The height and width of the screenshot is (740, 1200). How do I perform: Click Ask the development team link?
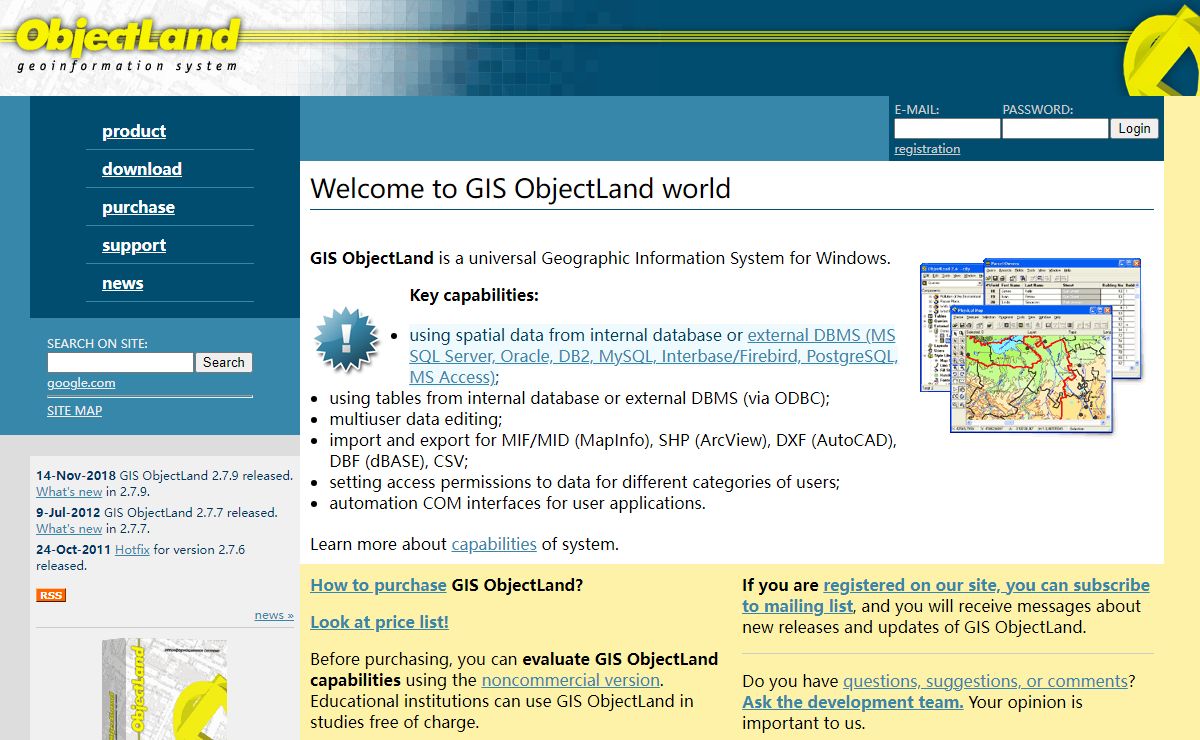(853, 703)
